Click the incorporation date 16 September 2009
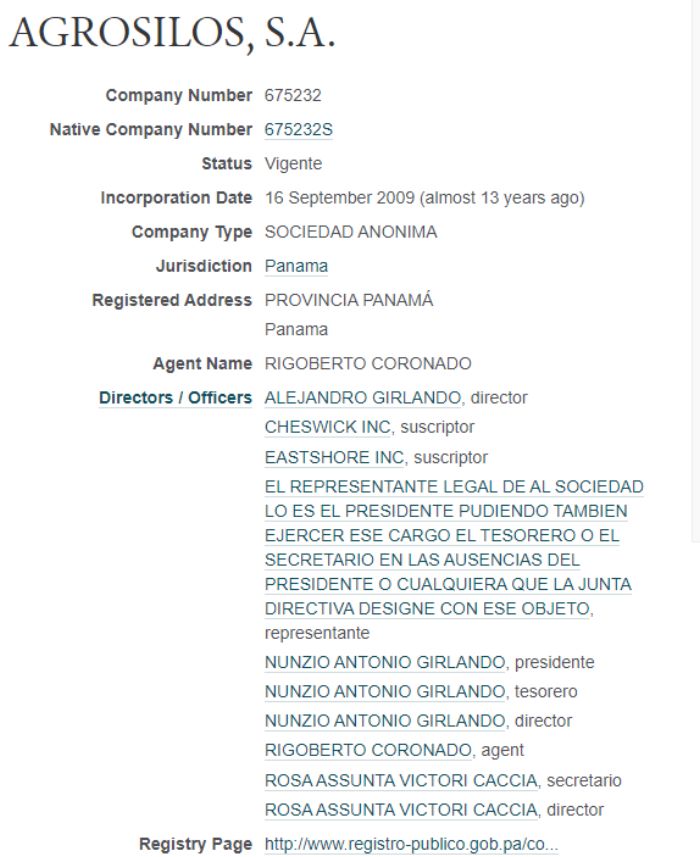Screen dimensions: 700x857 pos(339,197)
